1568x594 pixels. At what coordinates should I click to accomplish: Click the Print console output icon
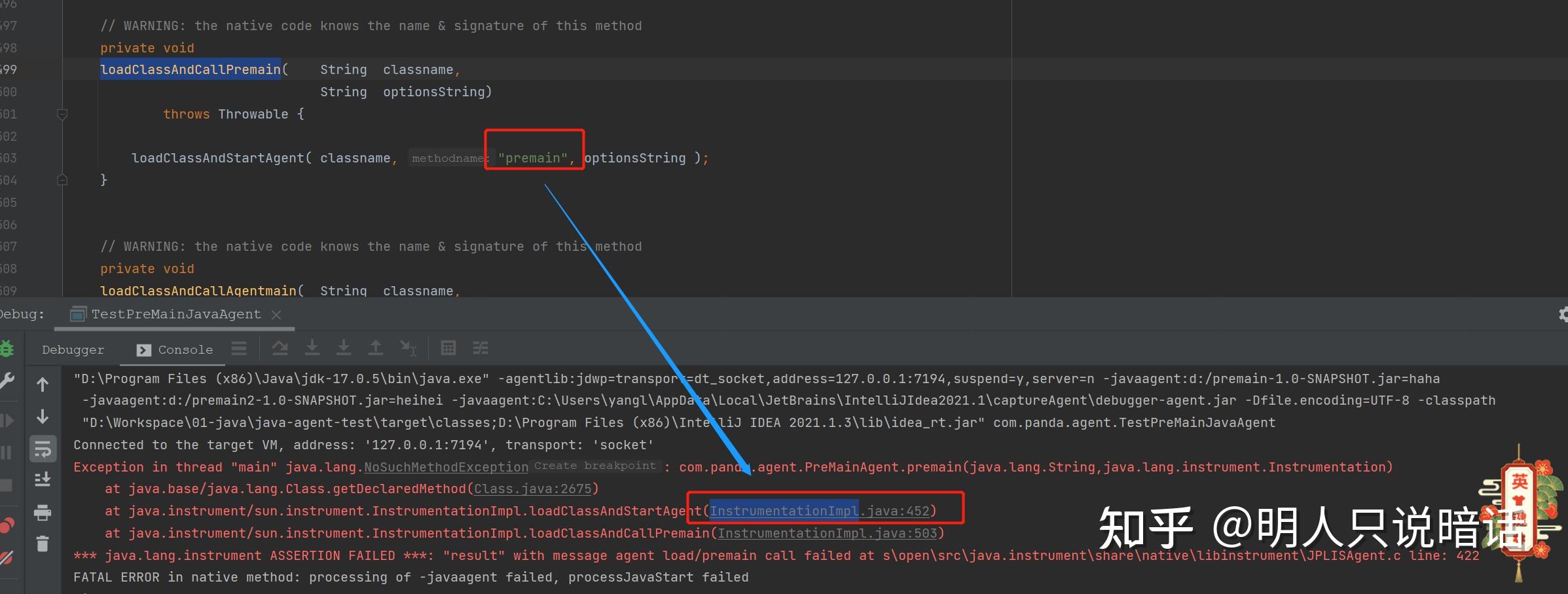pos(43,512)
